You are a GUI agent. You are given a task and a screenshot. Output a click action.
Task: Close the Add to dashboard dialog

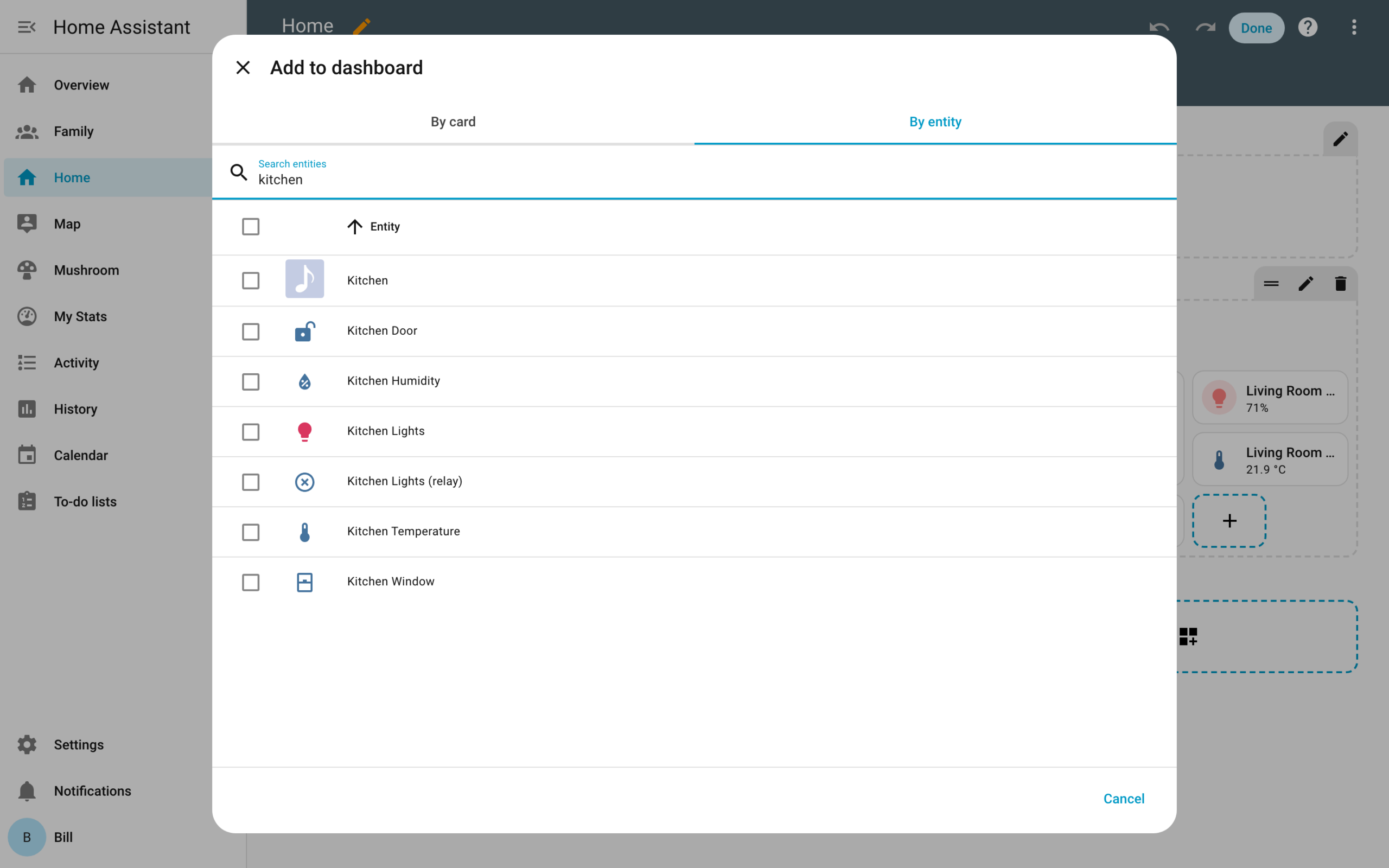click(243, 68)
